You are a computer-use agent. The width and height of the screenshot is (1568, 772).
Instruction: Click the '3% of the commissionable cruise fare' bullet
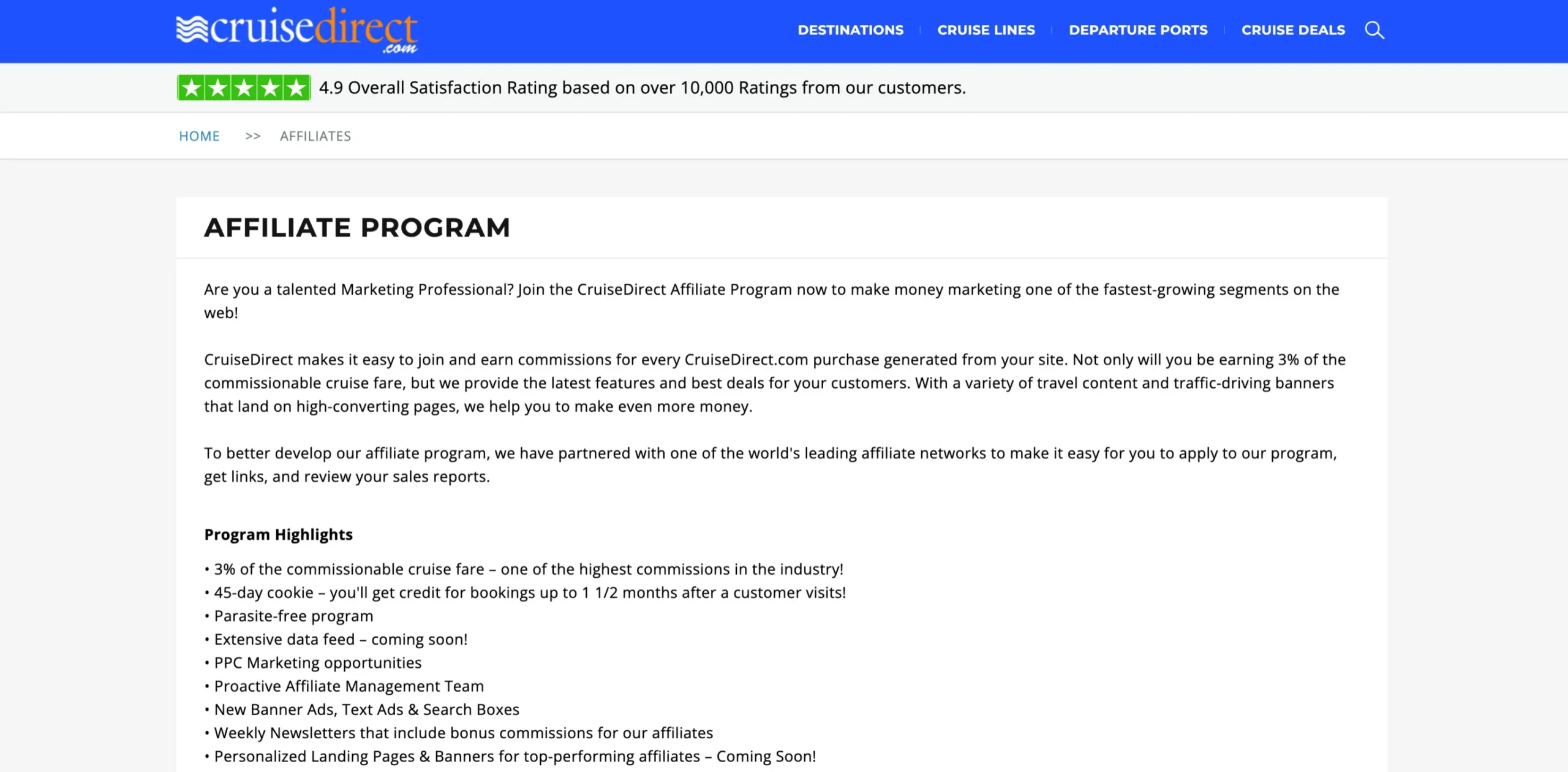coord(524,569)
